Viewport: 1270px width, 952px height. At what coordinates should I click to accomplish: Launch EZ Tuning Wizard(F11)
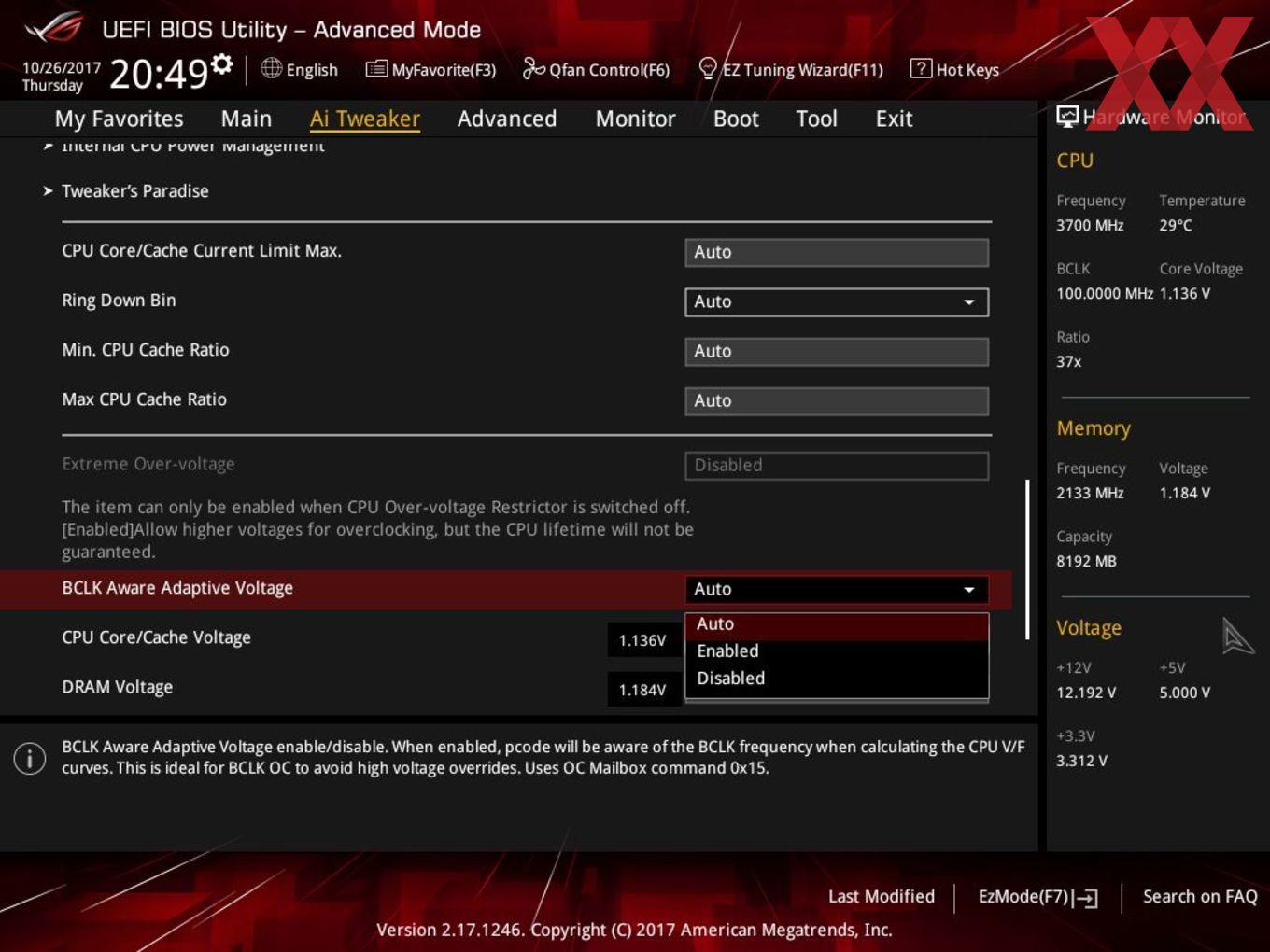(790, 69)
